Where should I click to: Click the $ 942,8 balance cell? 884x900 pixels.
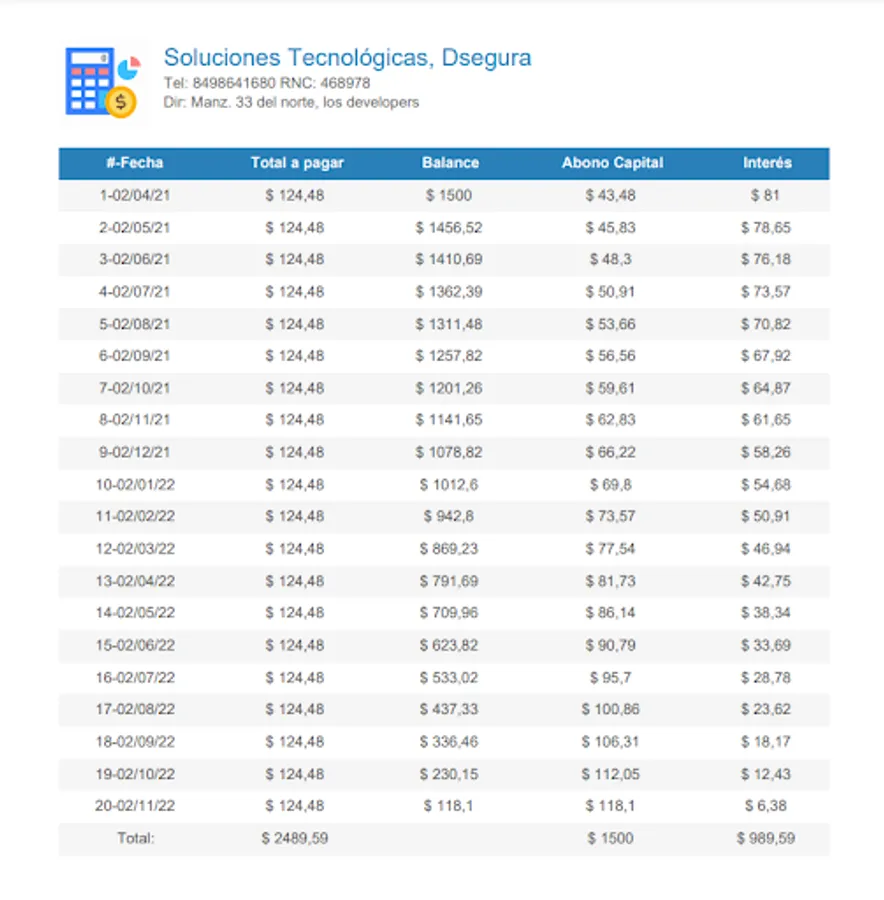(x=449, y=517)
